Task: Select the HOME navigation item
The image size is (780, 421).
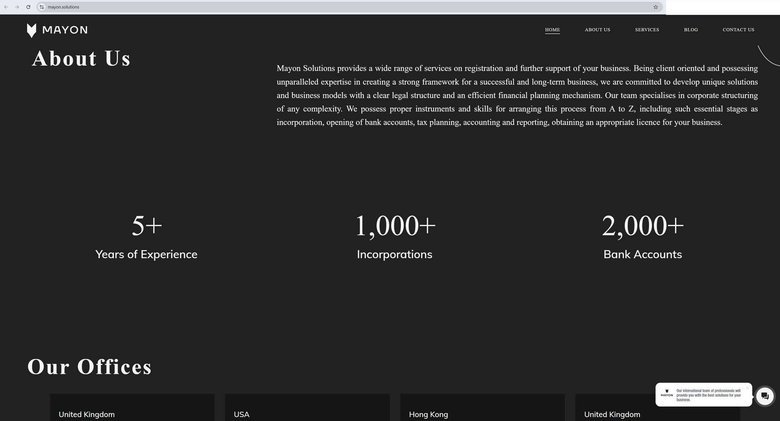Action: point(552,30)
